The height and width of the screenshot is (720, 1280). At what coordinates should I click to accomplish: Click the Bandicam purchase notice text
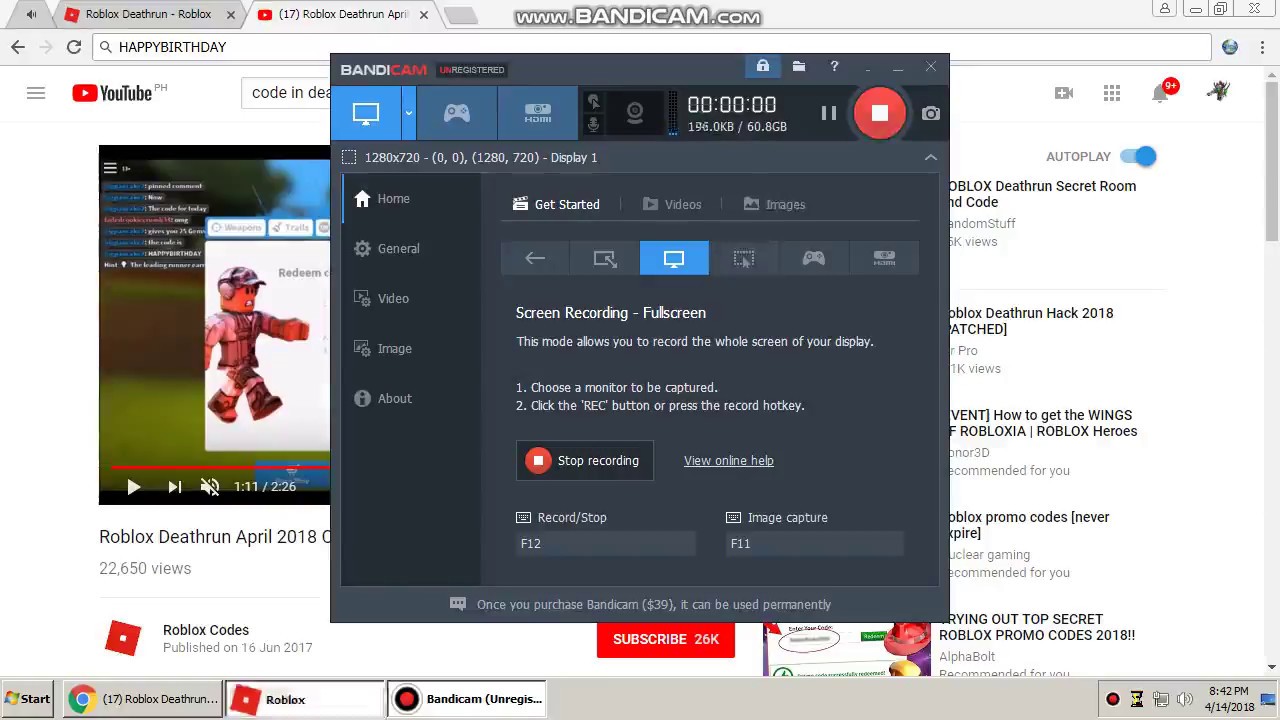[654, 604]
